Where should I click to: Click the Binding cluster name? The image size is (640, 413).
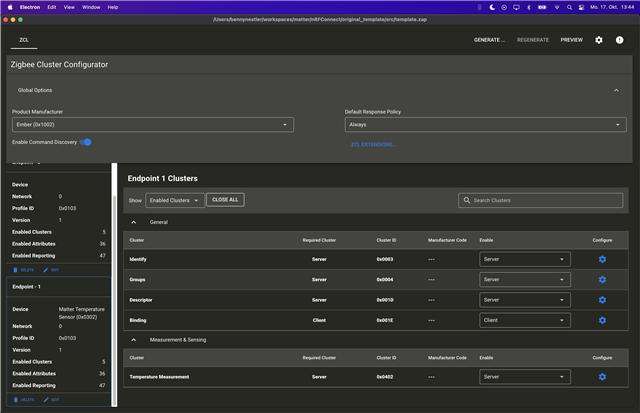coord(138,320)
